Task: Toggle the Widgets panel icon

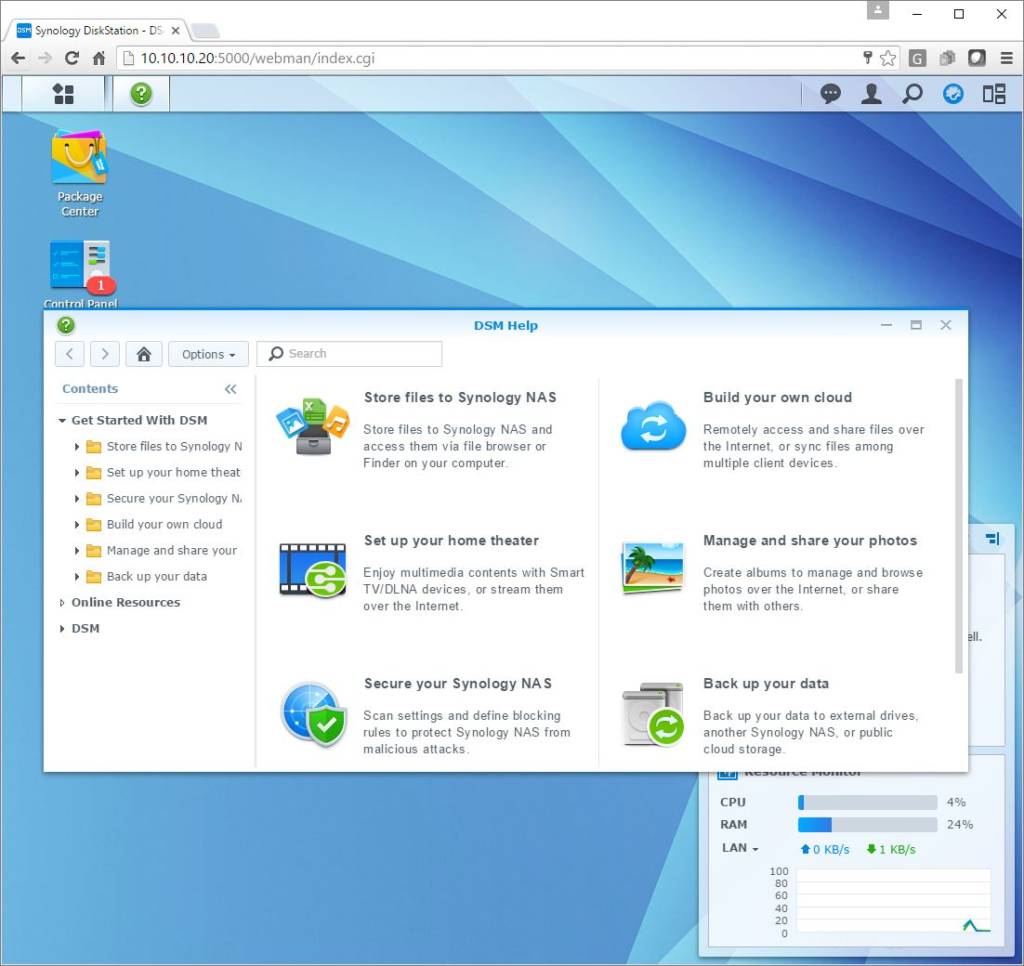Action: (994, 94)
